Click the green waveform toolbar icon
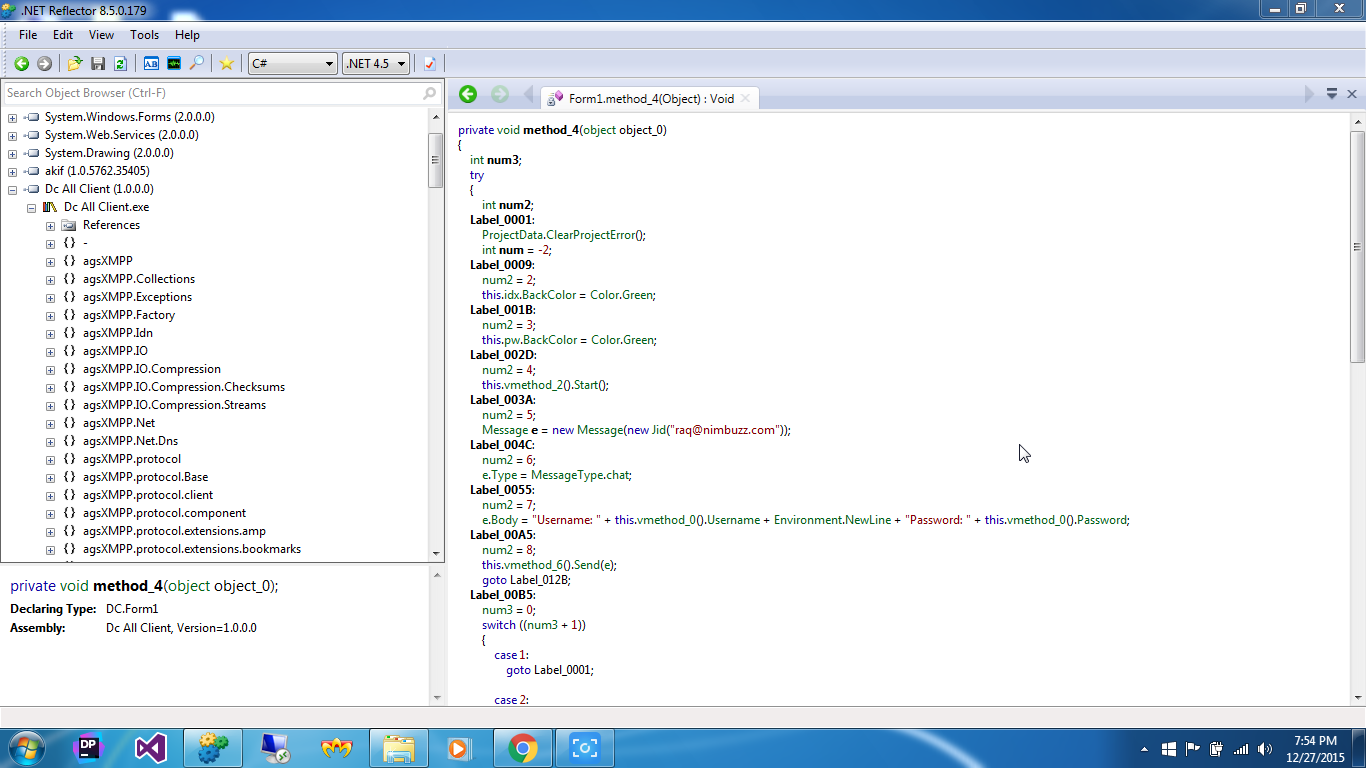This screenshot has width=1366, height=768. 174,63
